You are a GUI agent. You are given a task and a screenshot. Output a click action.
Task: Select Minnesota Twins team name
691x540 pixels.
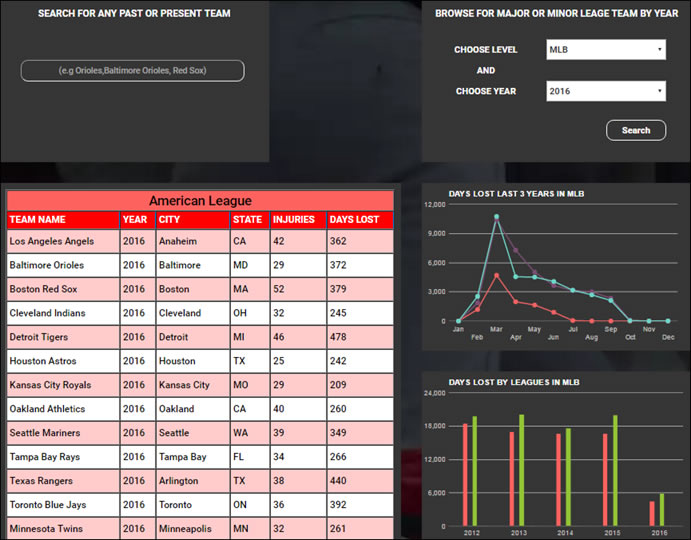[x=46, y=529]
